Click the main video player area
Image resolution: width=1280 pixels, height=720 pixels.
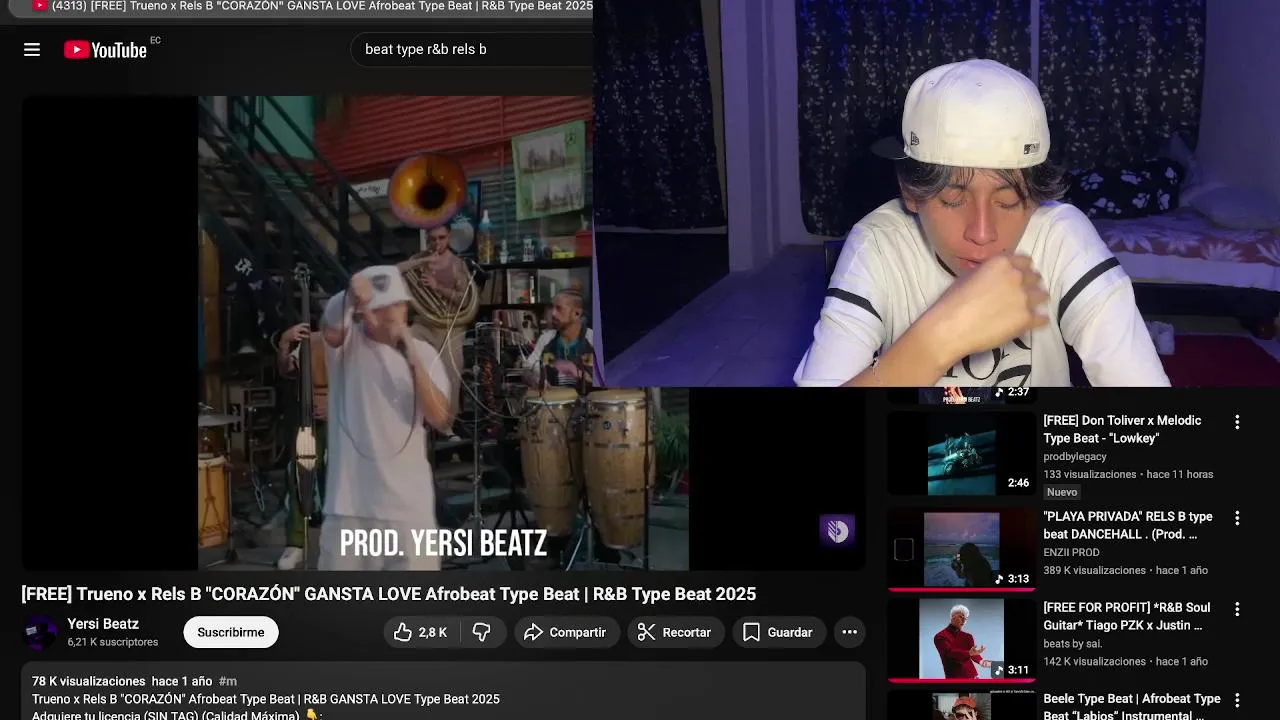coord(443,333)
